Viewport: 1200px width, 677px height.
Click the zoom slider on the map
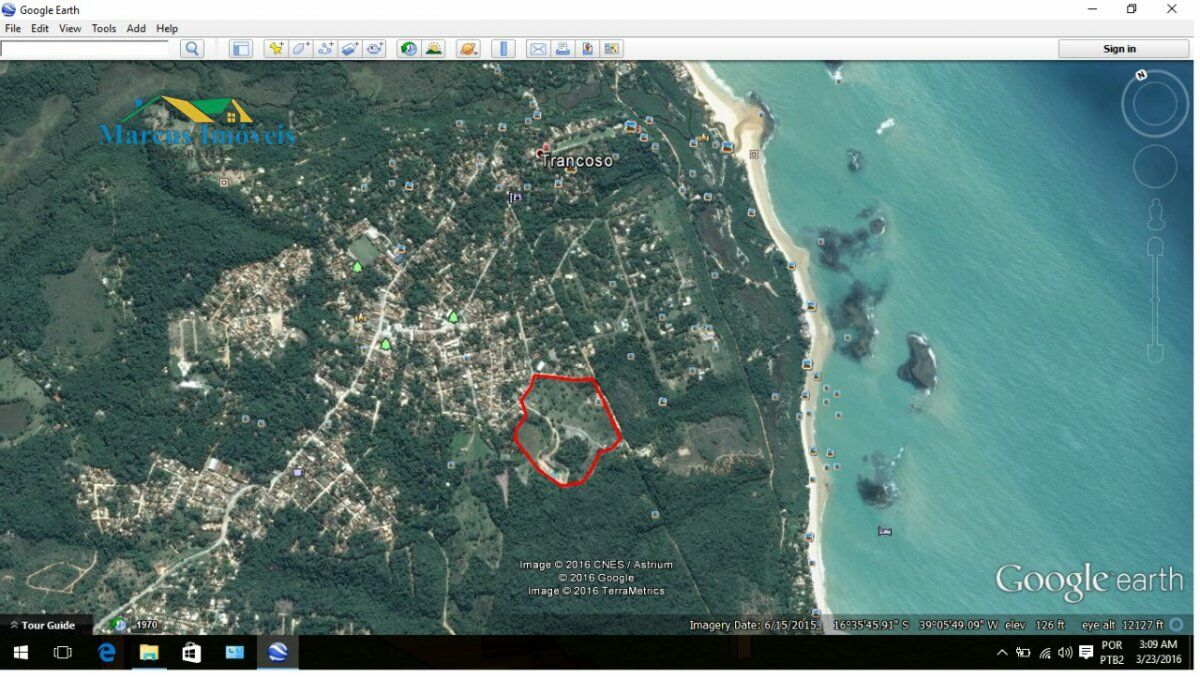[x=1155, y=300]
